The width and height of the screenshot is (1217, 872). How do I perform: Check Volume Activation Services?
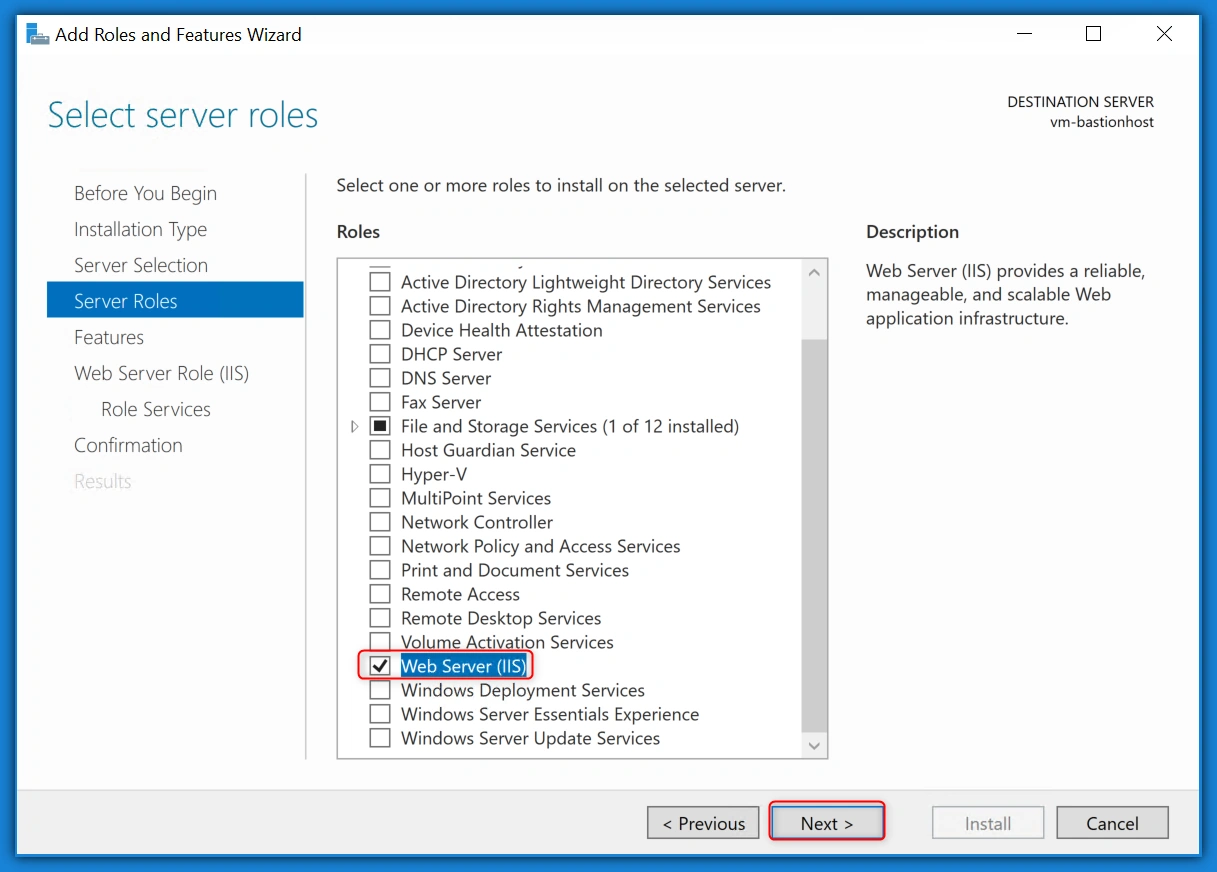click(x=380, y=642)
